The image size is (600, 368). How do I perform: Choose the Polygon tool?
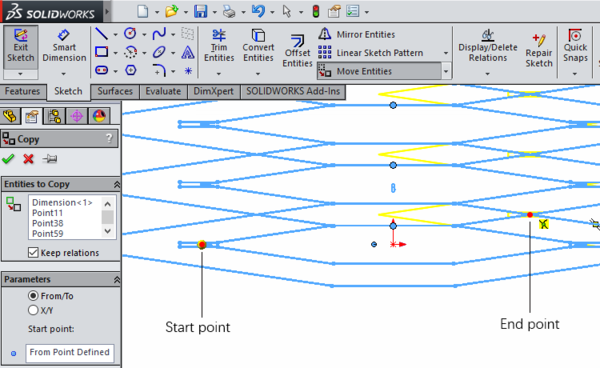(x=130, y=70)
